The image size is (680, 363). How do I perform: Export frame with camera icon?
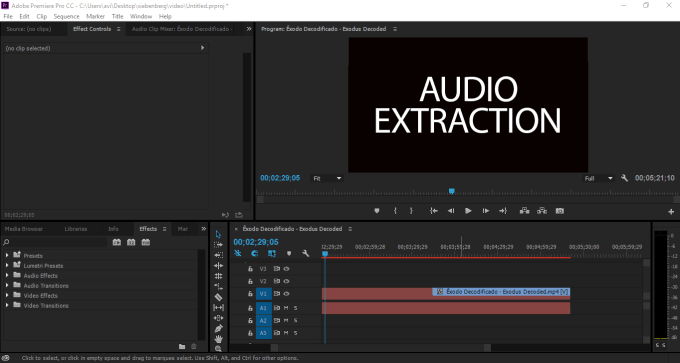560,211
